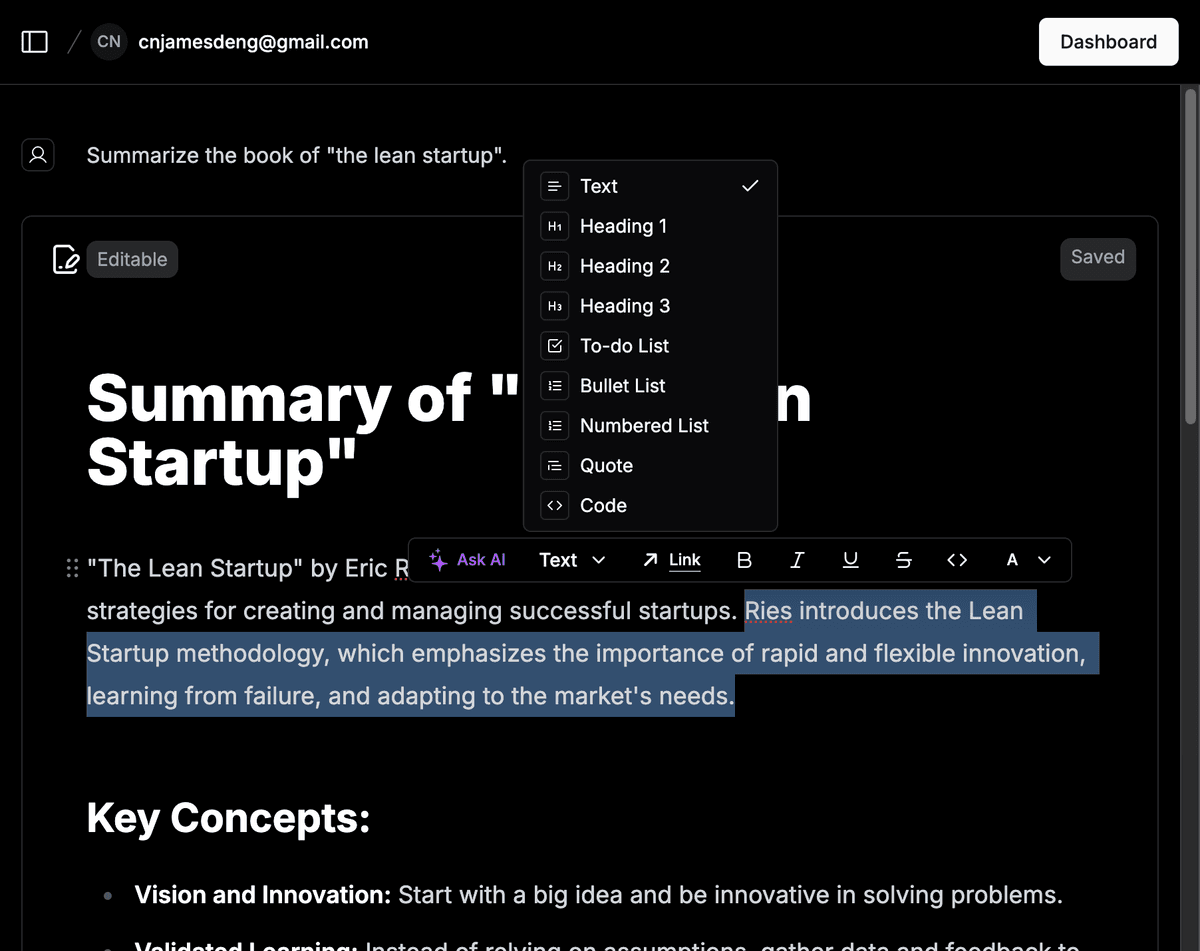Choose To-do List block type
This screenshot has width=1200, height=951.
tap(624, 346)
